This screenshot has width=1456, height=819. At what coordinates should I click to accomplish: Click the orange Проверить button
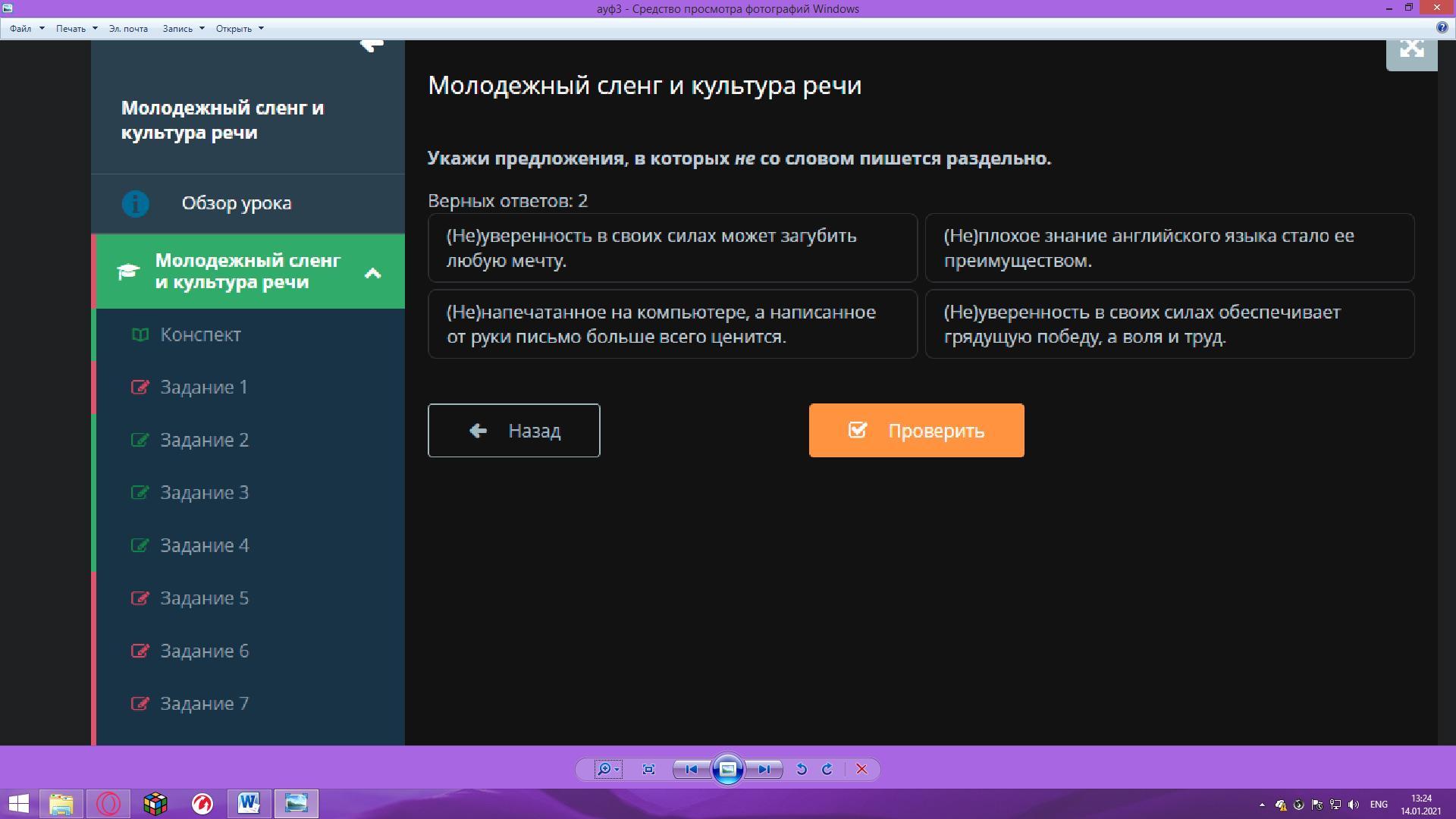click(916, 430)
